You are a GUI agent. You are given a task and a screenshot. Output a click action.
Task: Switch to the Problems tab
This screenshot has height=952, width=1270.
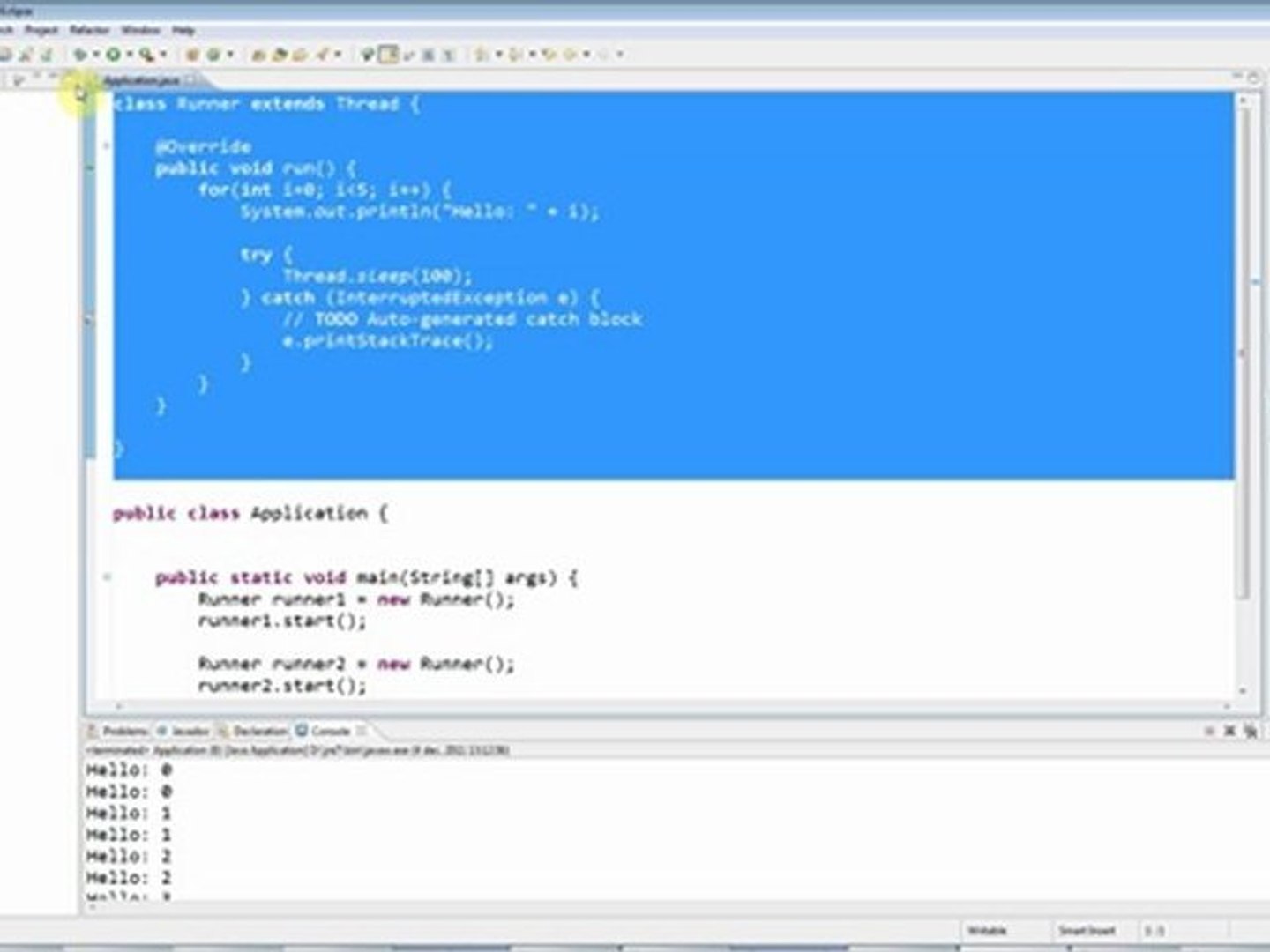pos(118,731)
